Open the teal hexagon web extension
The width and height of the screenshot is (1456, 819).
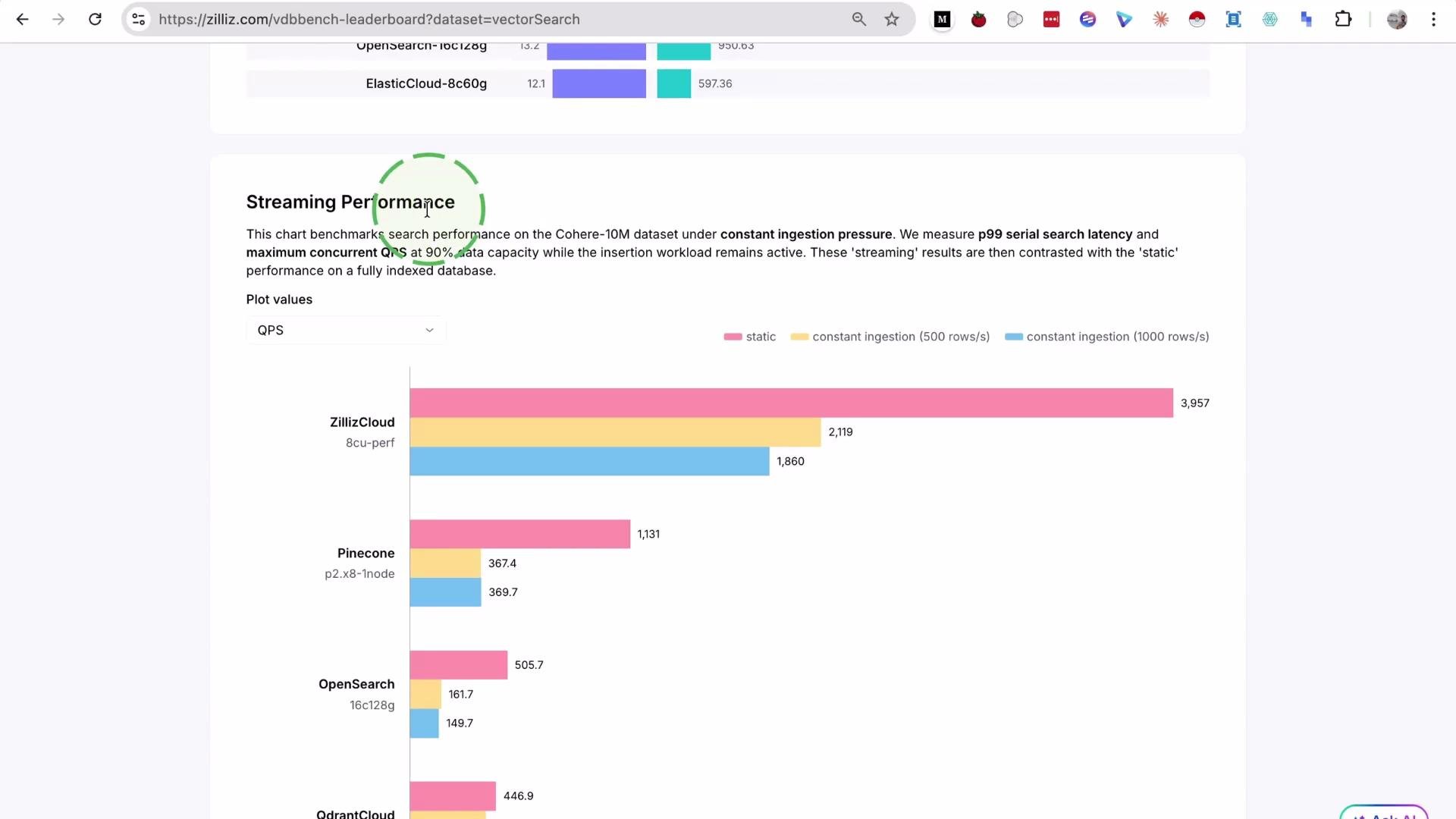(x=1269, y=20)
